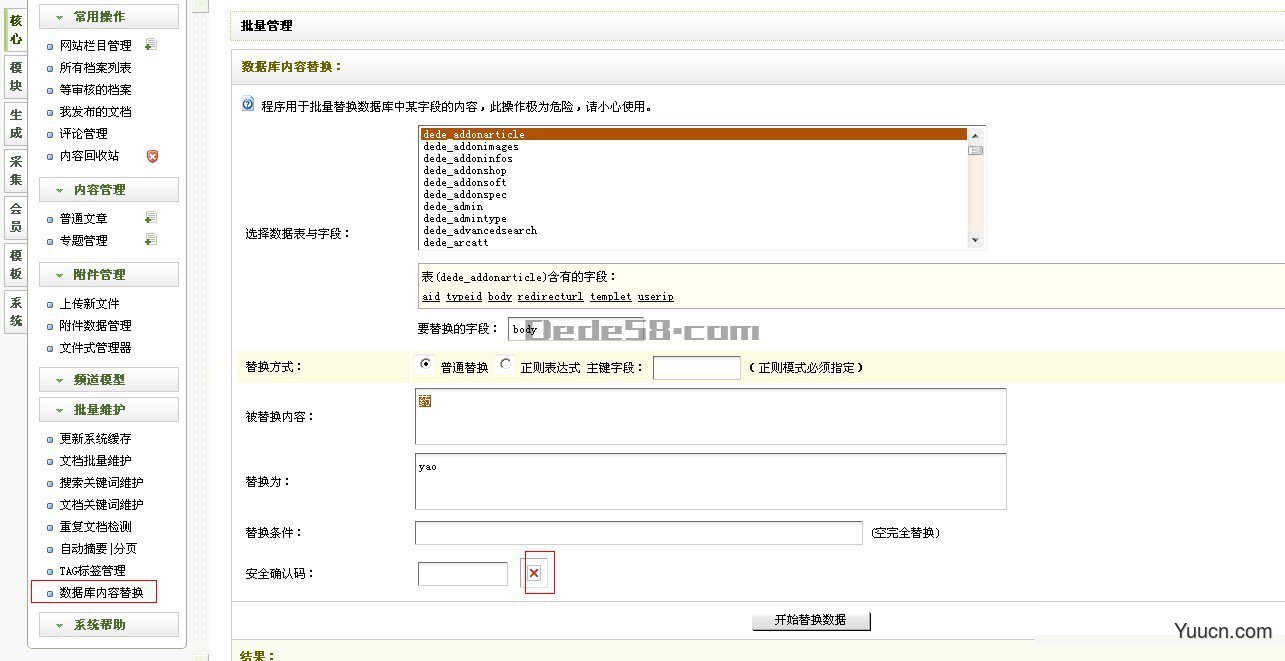Open 附件数据管理 in the sidebar
1285x661 pixels.
pyautogui.click(x=96, y=325)
